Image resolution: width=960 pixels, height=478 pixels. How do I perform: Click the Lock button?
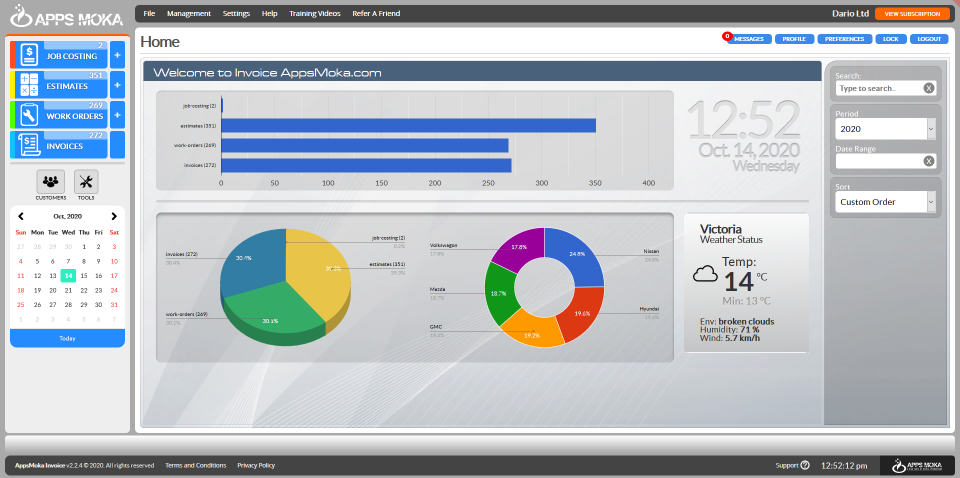point(891,39)
